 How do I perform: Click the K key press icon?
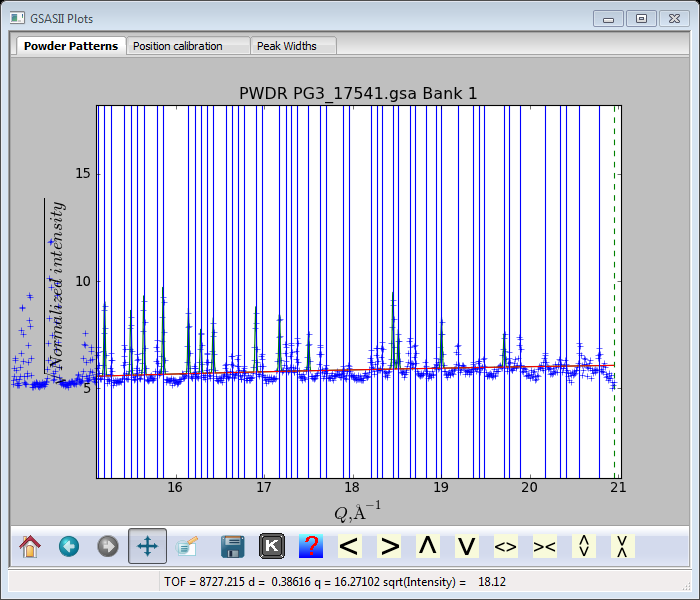point(271,546)
